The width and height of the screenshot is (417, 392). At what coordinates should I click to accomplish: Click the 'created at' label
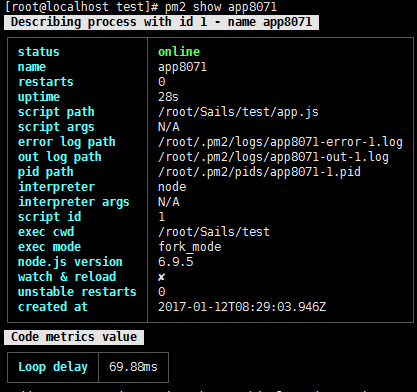[x=53, y=307]
